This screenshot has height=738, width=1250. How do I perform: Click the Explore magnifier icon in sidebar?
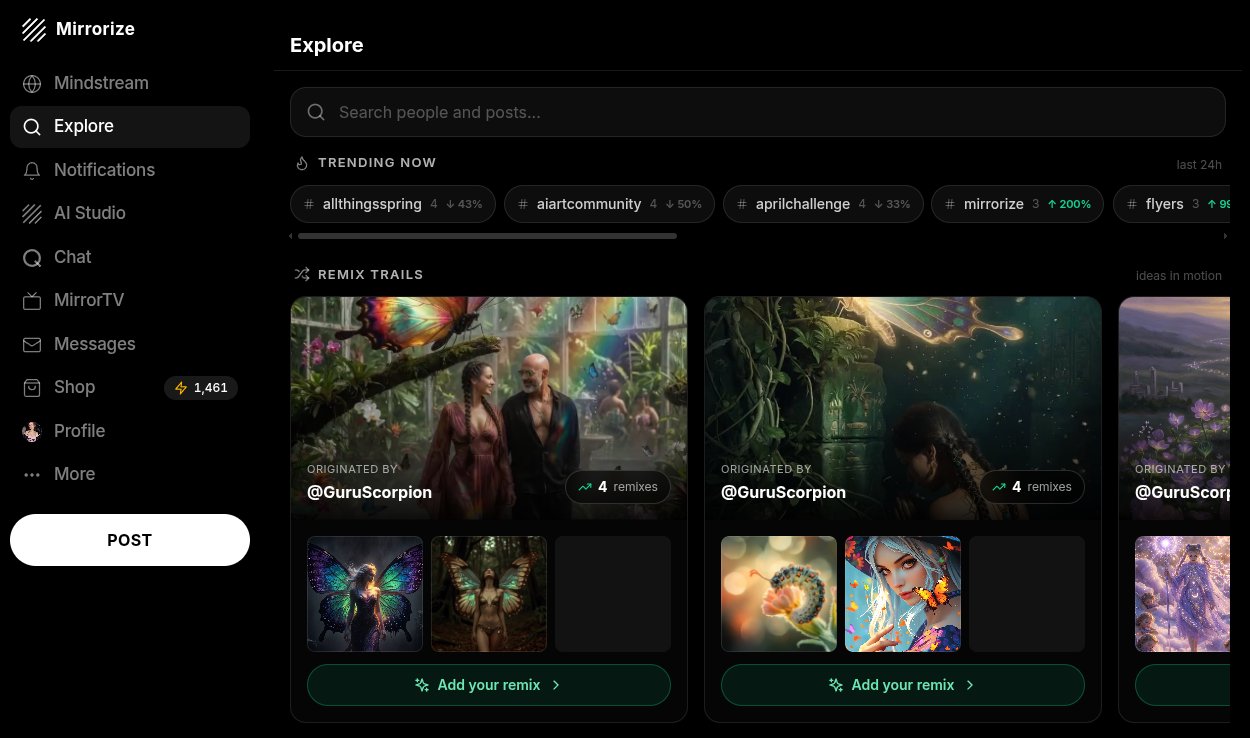[x=32, y=127]
